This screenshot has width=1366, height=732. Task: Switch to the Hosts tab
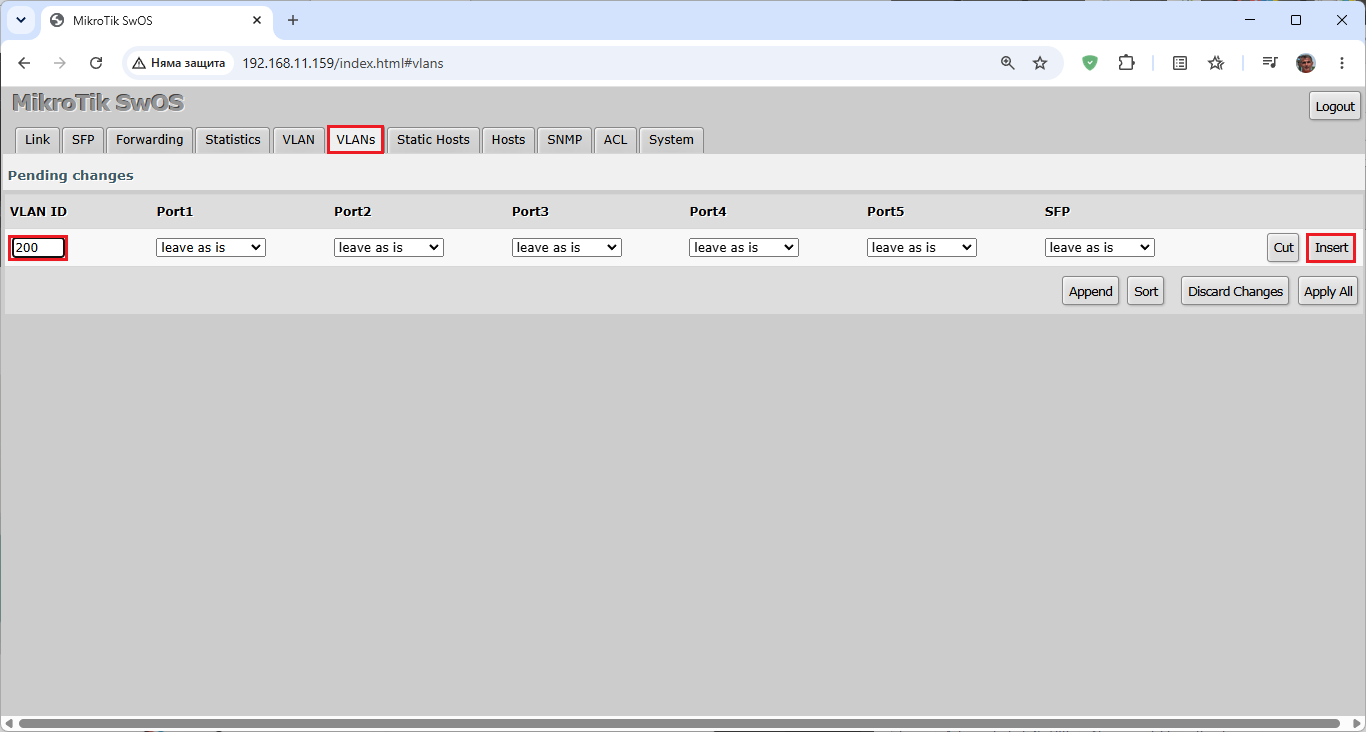pos(508,140)
